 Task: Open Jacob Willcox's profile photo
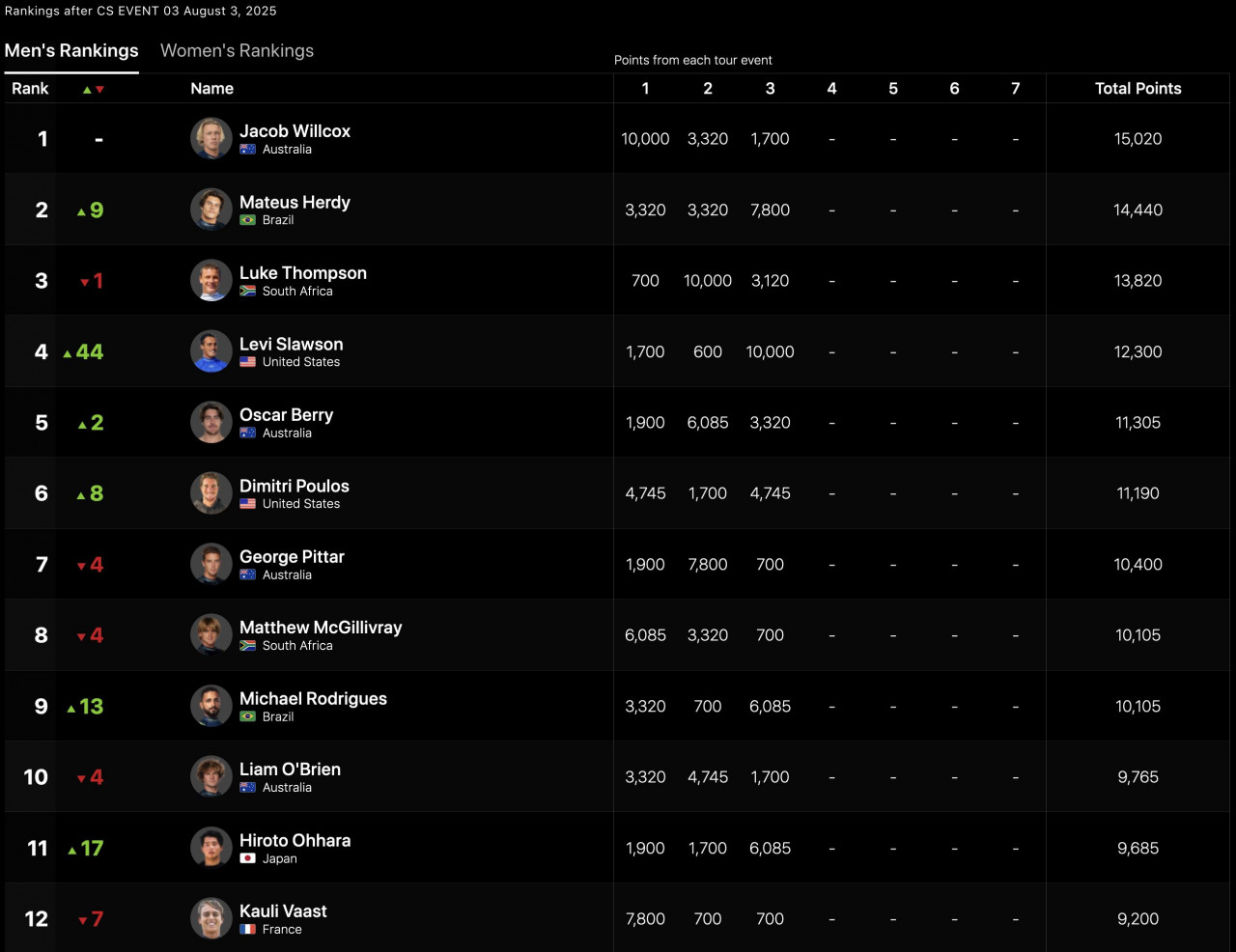tap(211, 138)
